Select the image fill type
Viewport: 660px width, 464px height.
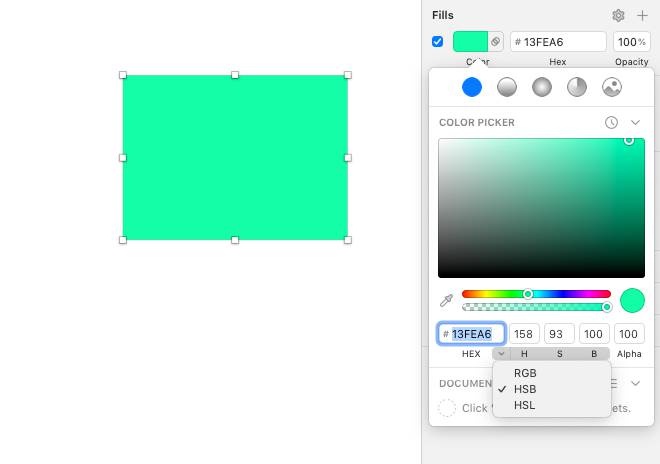pos(612,87)
